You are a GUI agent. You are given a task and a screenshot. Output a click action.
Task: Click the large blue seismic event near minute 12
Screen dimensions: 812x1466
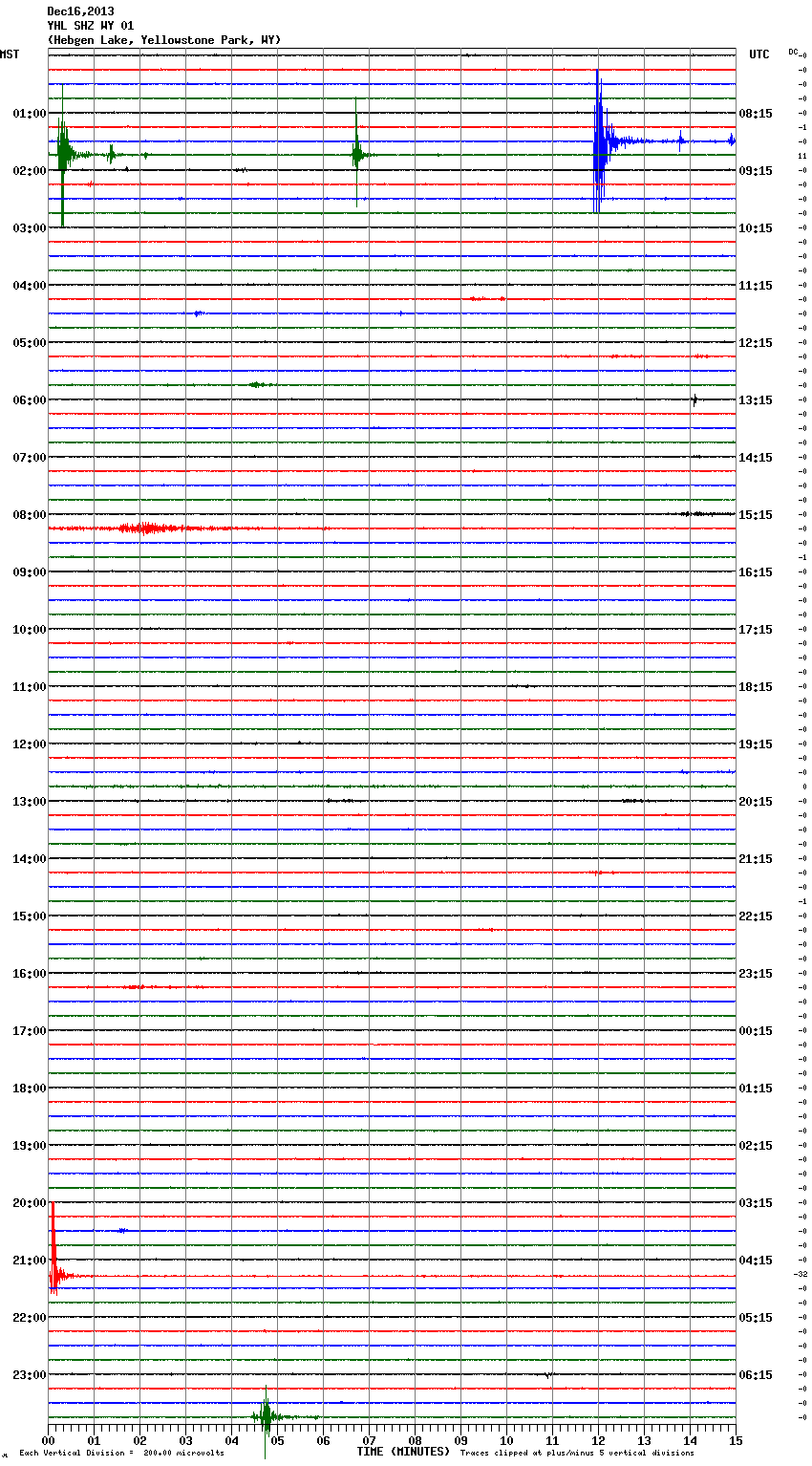600,141
